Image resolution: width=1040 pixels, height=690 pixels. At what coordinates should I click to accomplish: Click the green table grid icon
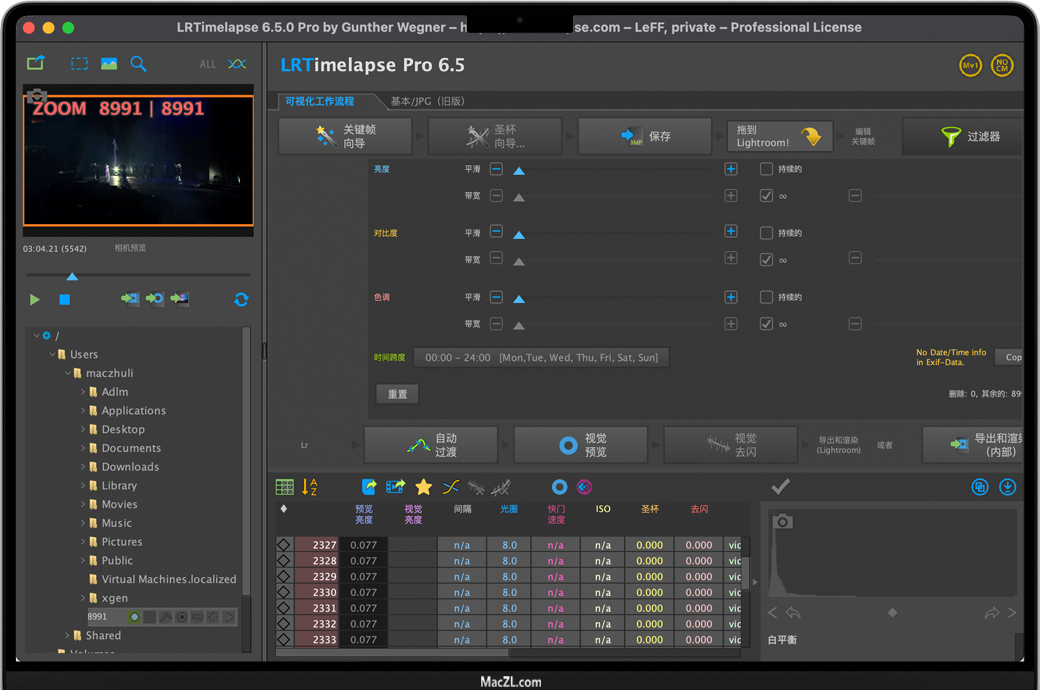pos(285,487)
